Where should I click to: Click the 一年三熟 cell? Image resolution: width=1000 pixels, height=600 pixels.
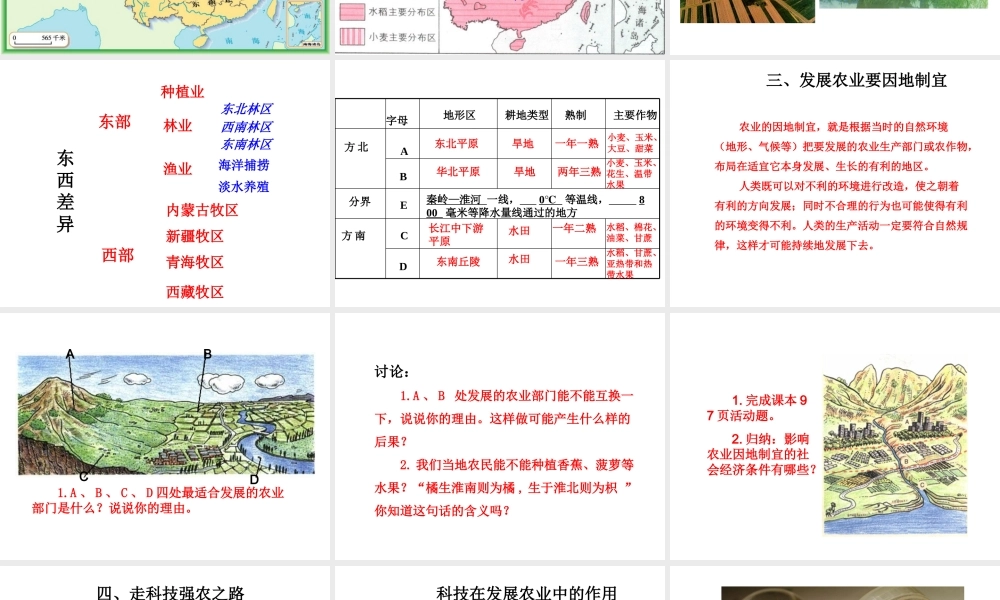coord(577,261)
